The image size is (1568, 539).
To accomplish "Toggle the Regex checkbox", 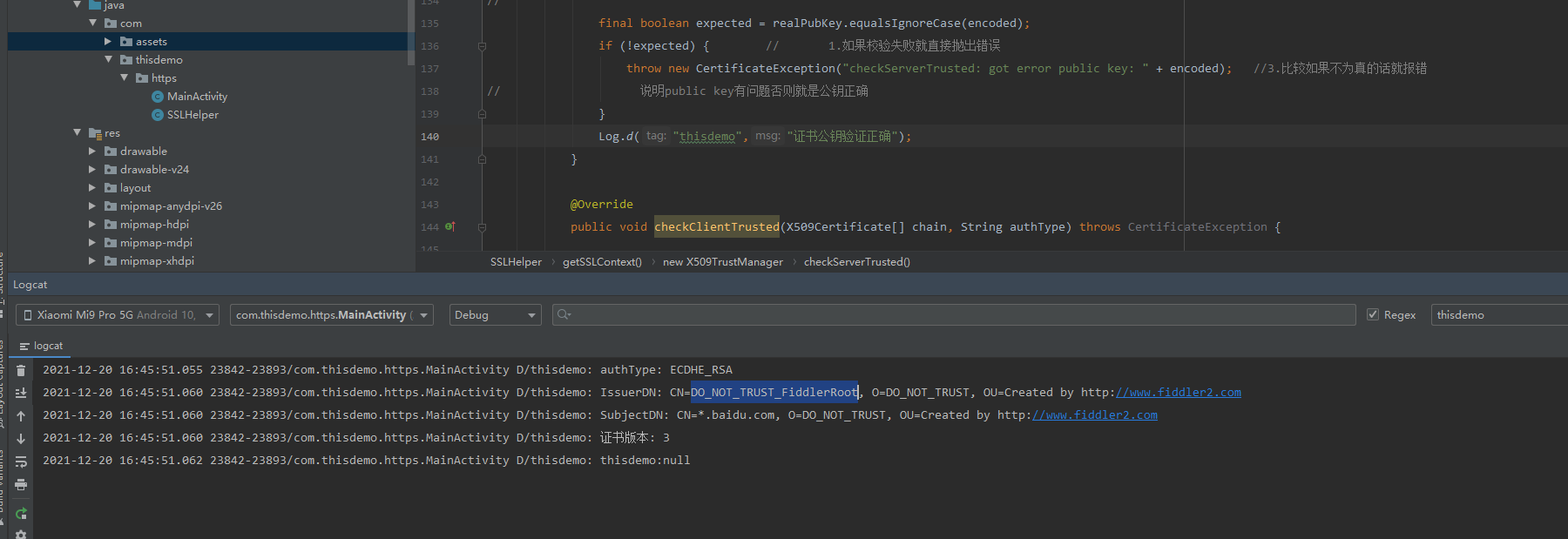I will pos(1373,315).
